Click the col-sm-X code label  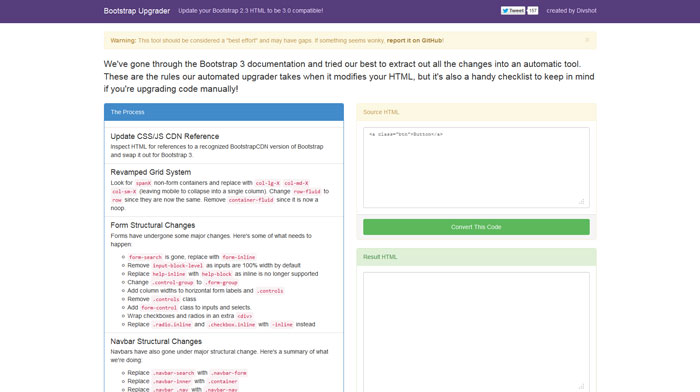point(124,192)
